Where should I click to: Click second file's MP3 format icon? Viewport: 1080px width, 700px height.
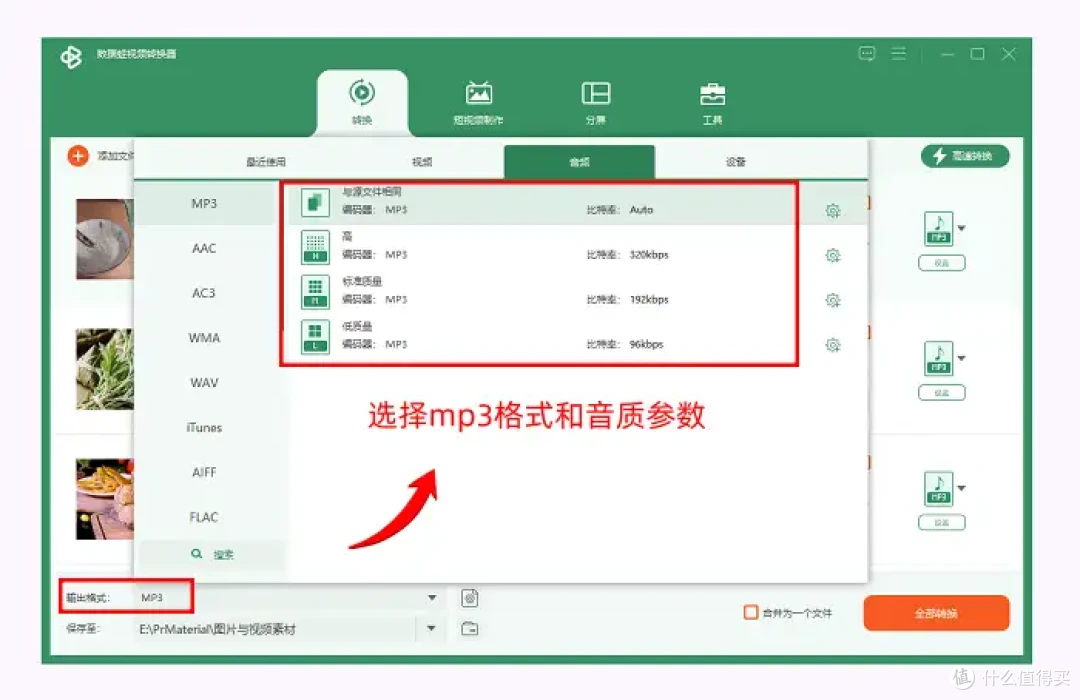pos(939,358)
